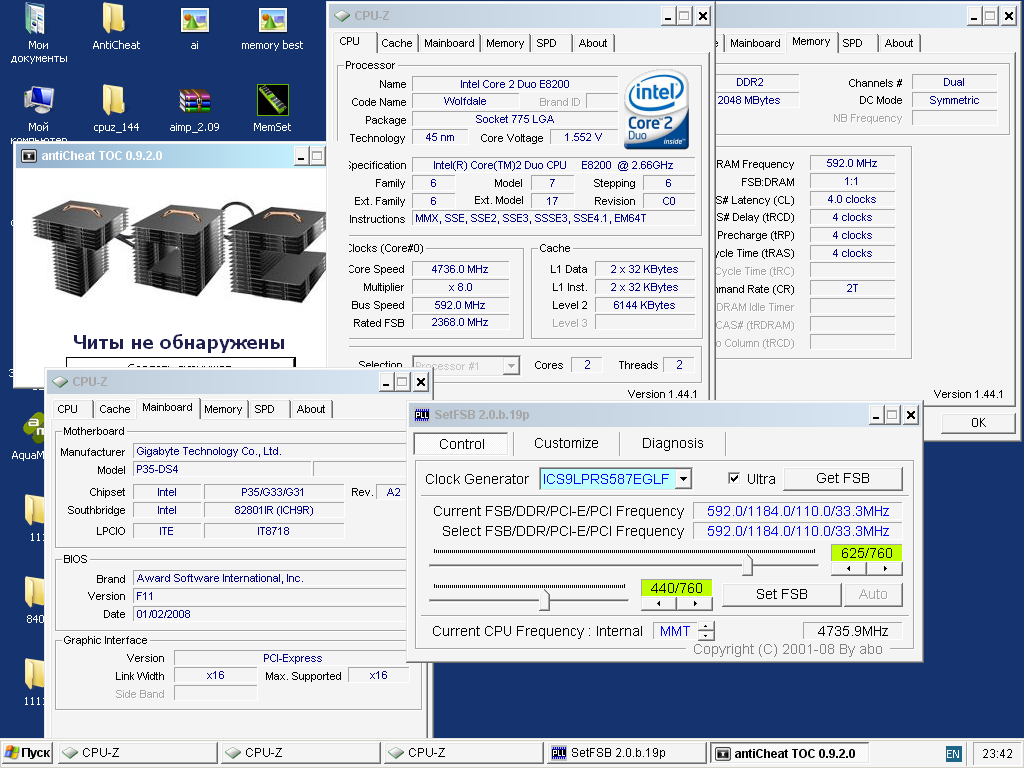This screenshot has height=768, width=1024.
Task: Click the antiCheat TOC title bar icon
Action: pyautogui.click(x=28, y=156)
